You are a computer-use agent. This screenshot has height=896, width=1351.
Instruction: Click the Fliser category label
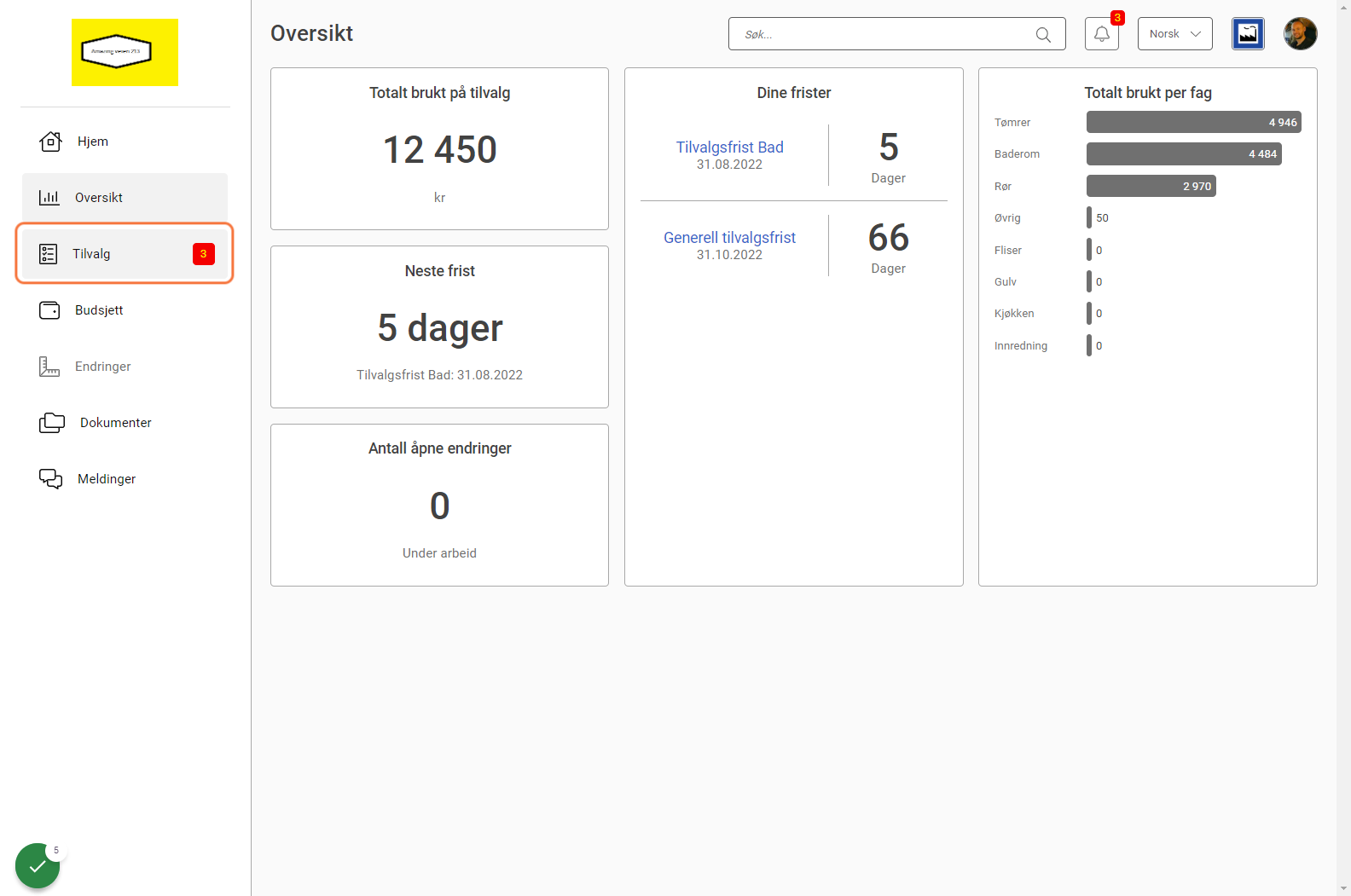click(1008, 251)
